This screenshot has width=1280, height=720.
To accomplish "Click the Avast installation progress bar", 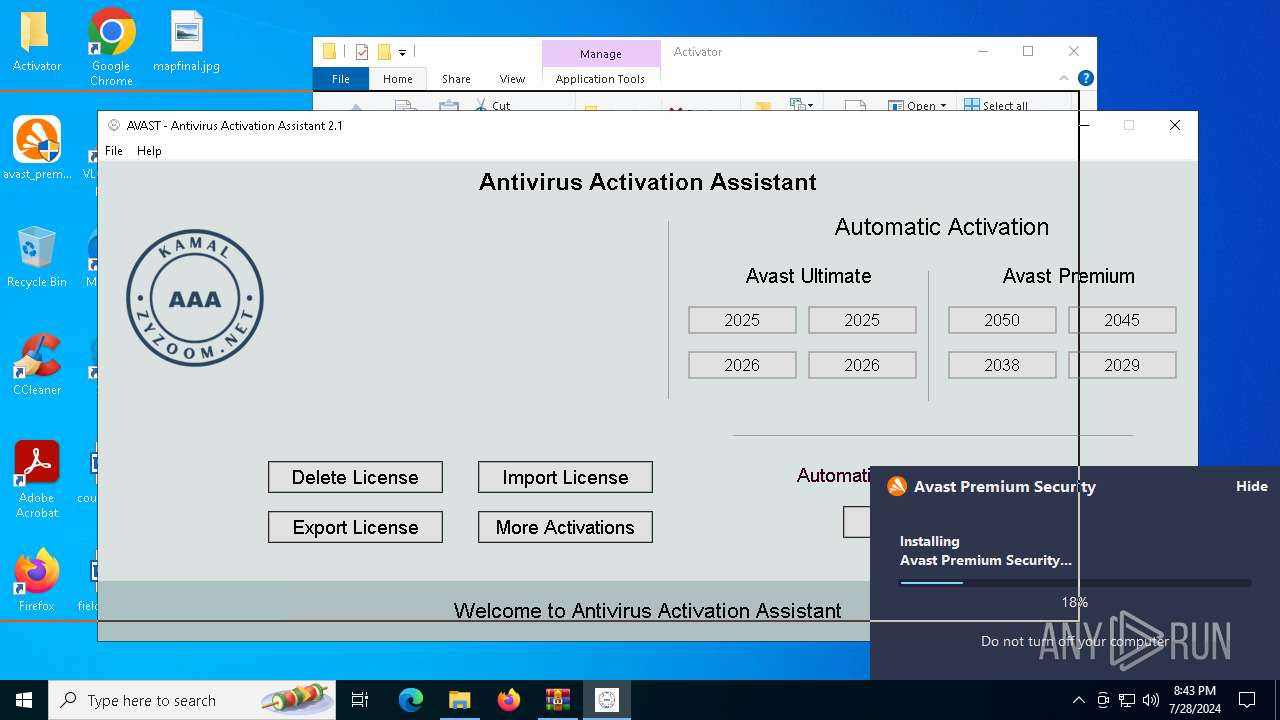I will pos(1075,583).
